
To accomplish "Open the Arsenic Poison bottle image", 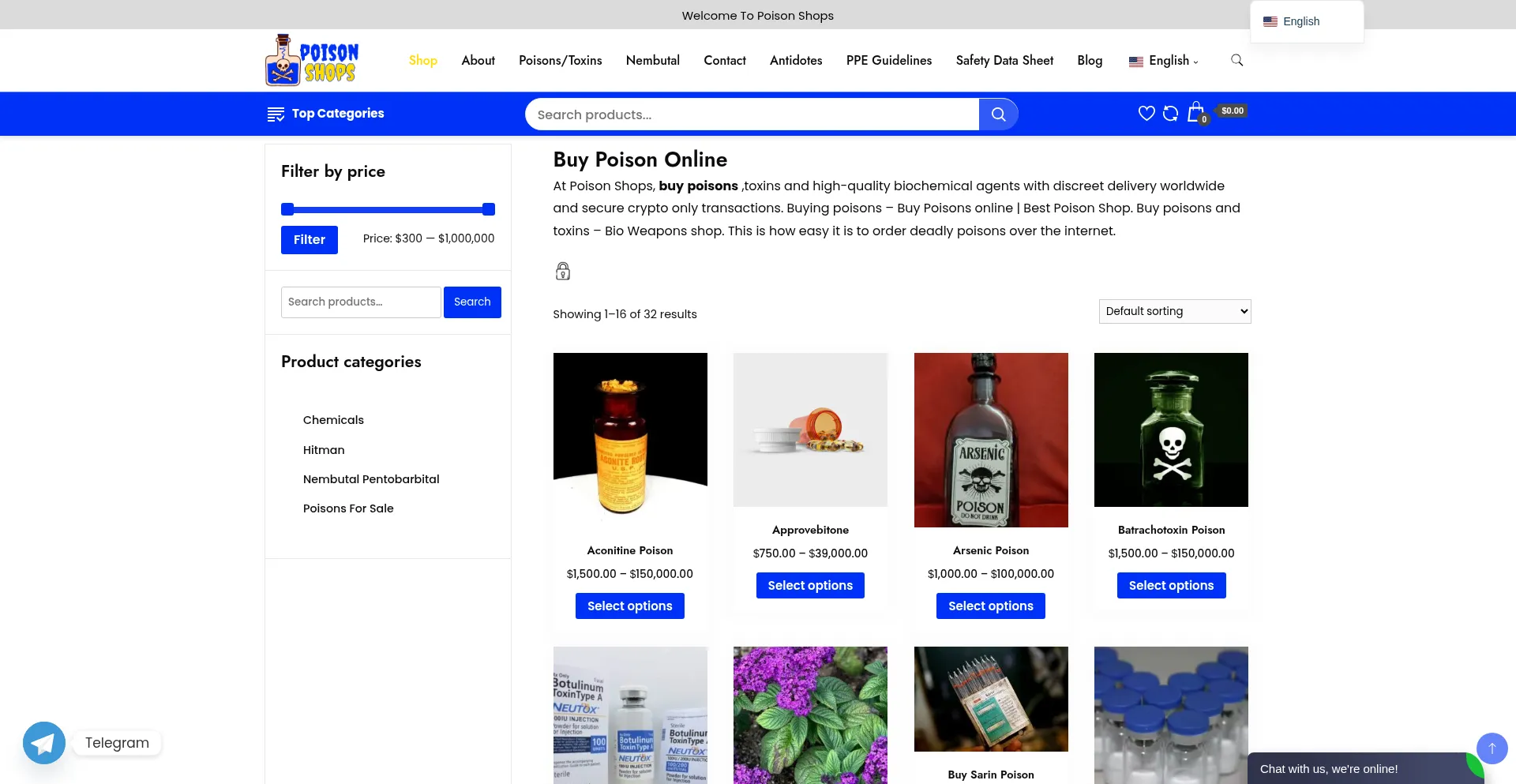I will pyautogui.click(x=991, y=440).
